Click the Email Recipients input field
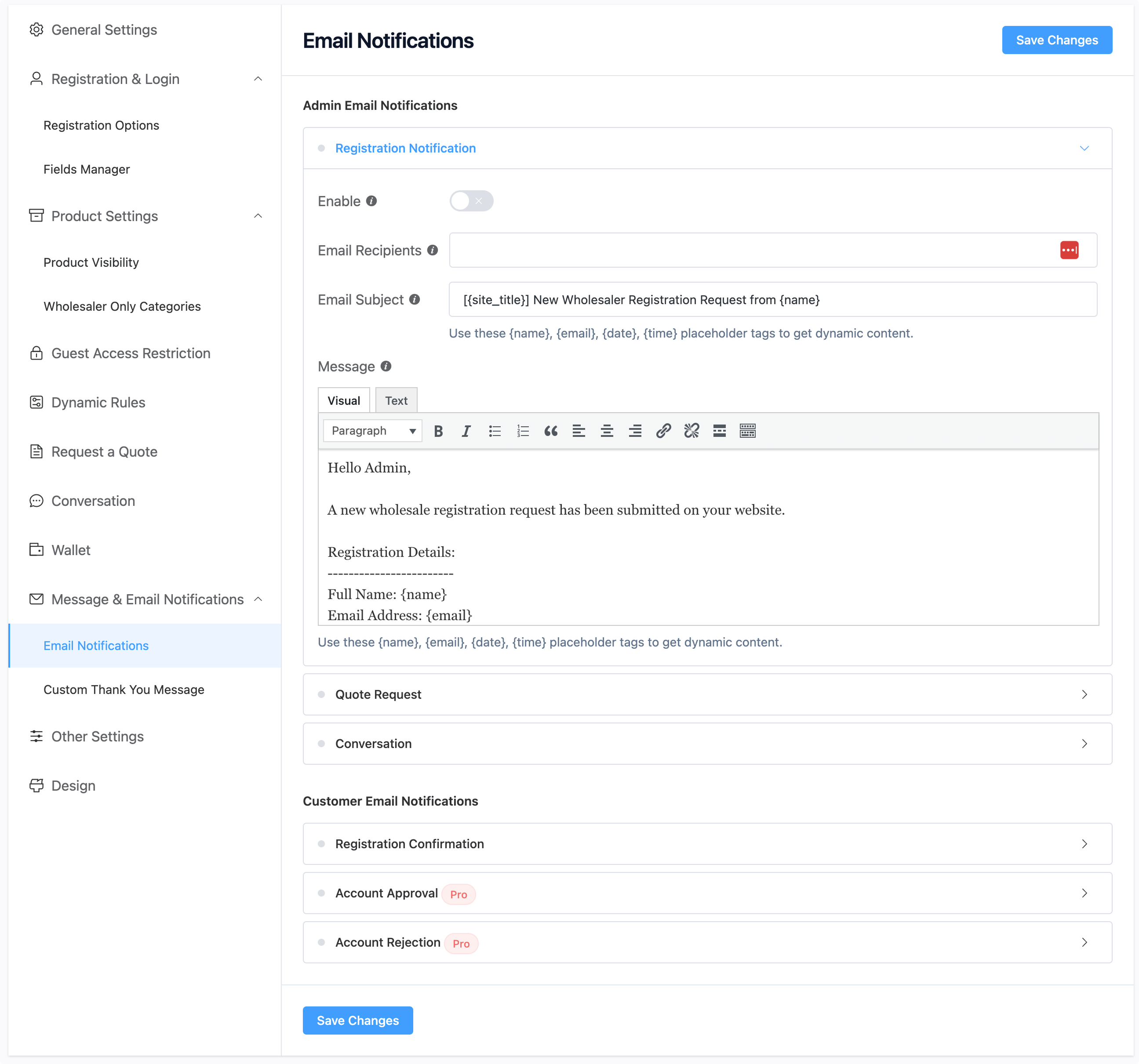1139x1064 pixels. pos(773,250)
